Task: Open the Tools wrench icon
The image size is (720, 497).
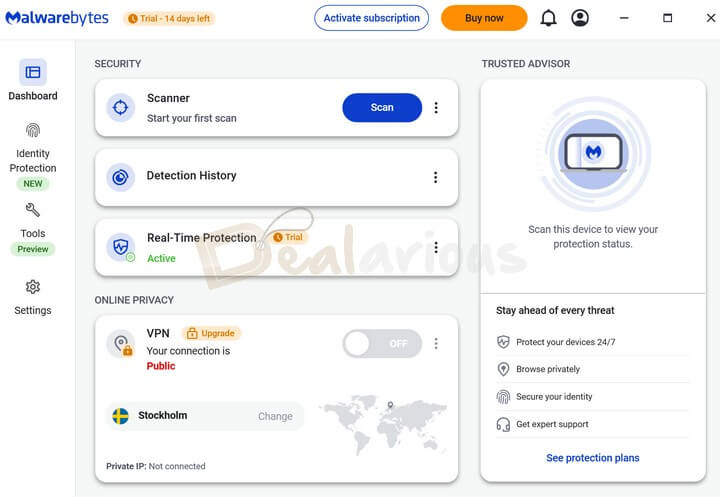Action: click(33, 210)
